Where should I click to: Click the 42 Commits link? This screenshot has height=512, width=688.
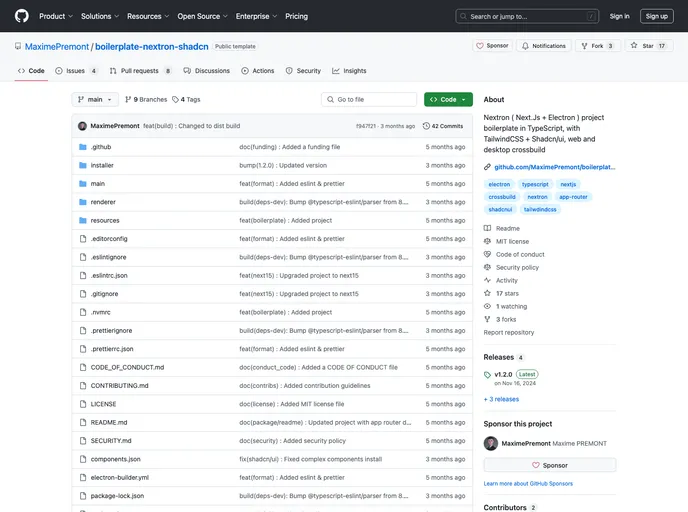[443, 126]
